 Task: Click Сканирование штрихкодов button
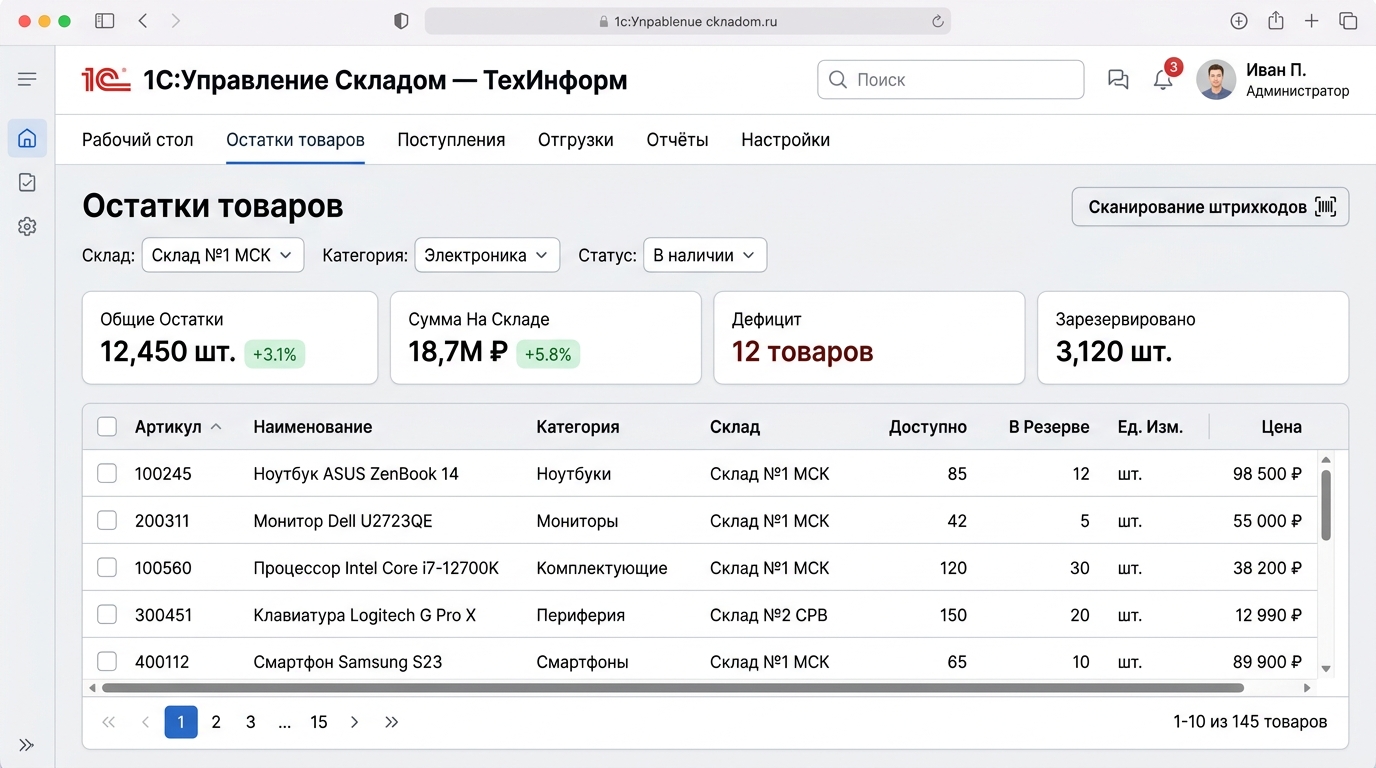[1210, 207]
